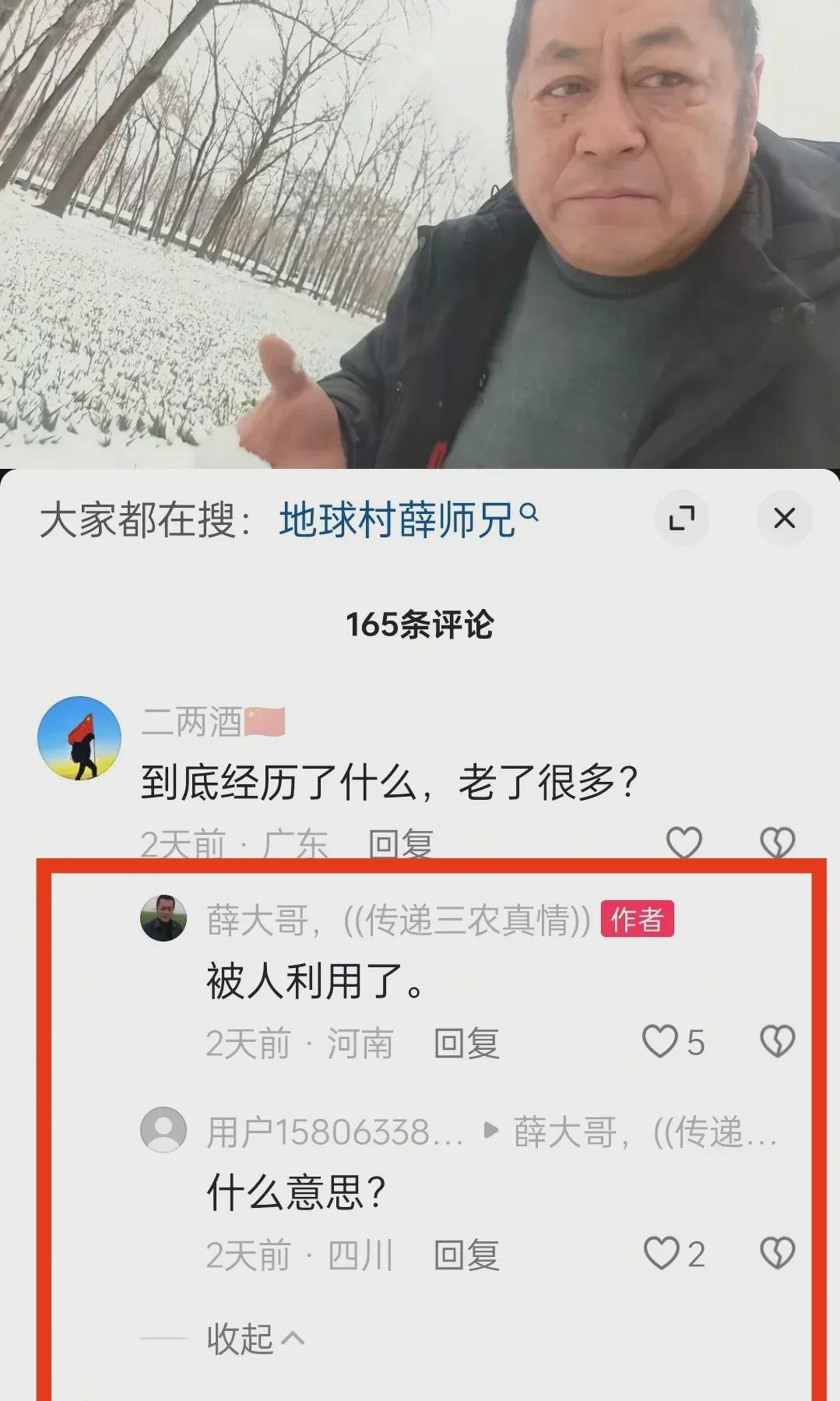The width and height of the screenshot is (840, 1401).
Task: Reply to the 四川 user's comment
Action: (x=466, y=1255)
